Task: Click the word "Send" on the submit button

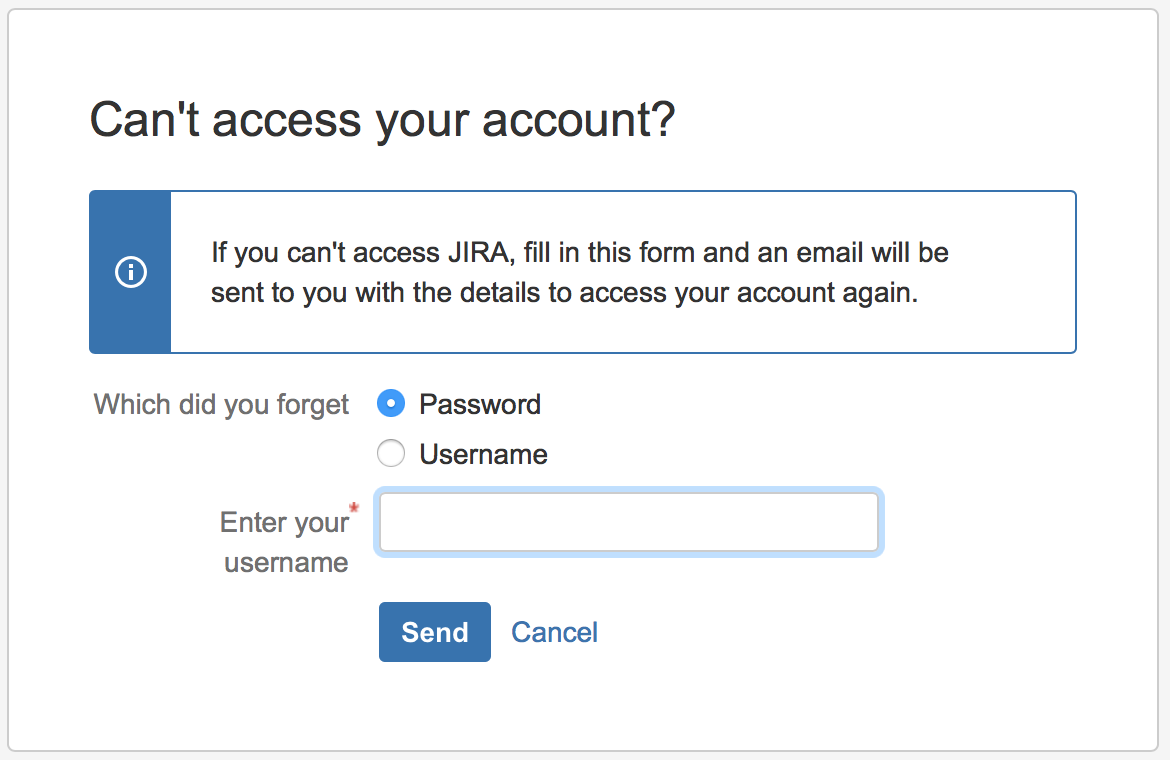Action: tap(435, 632)
